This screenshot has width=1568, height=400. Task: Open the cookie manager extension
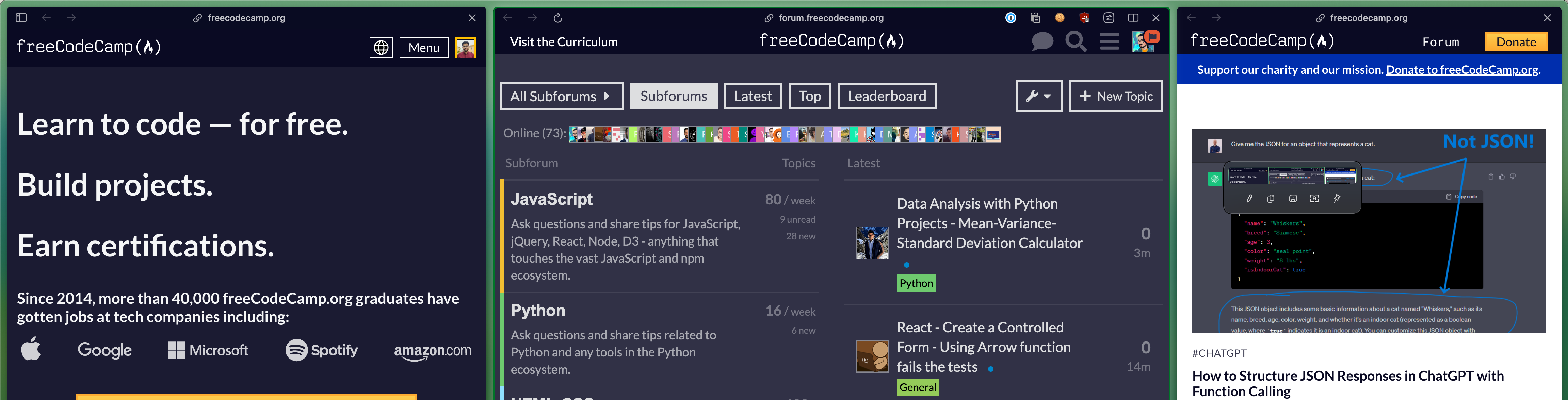click(1060, 18)
